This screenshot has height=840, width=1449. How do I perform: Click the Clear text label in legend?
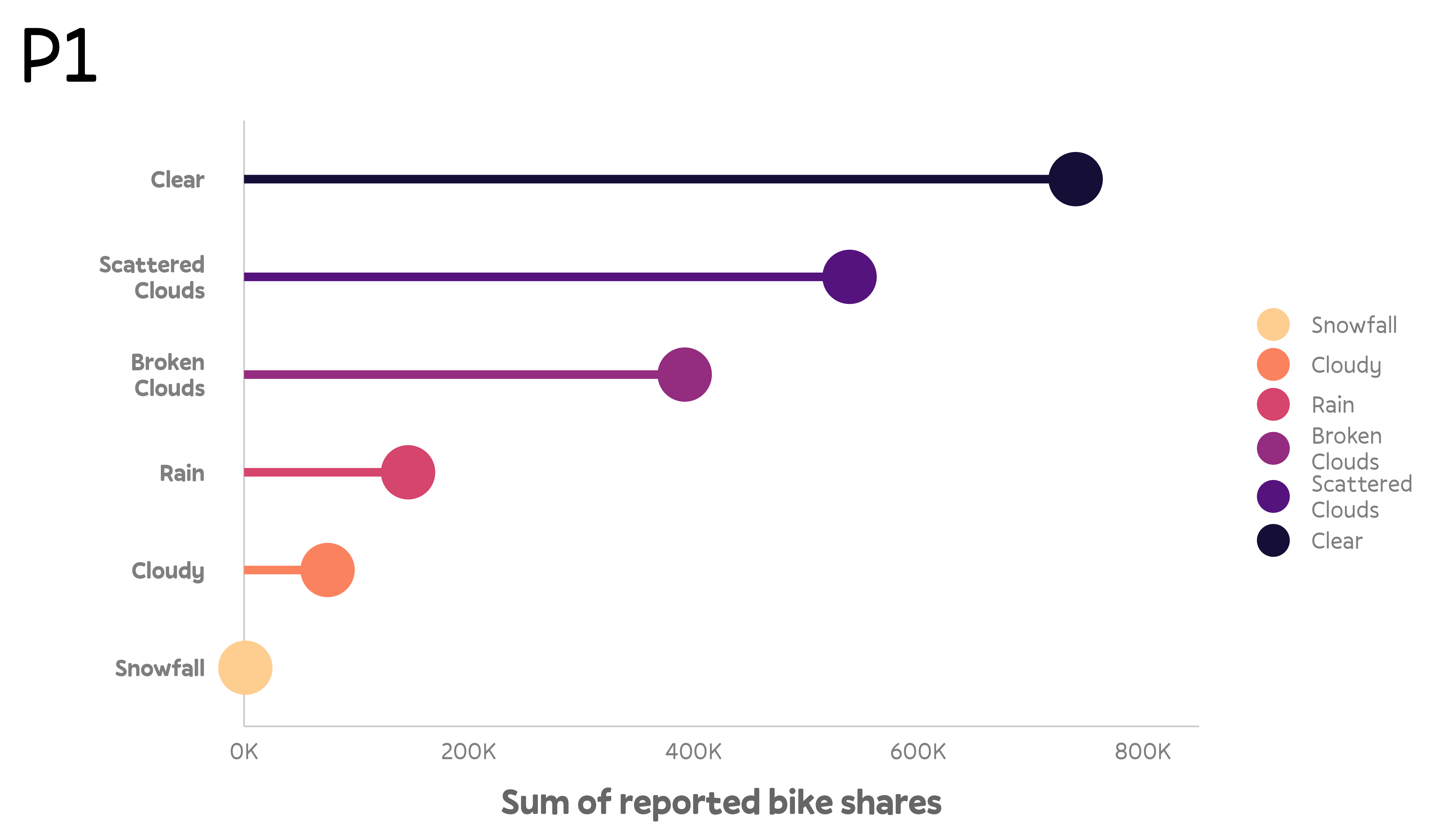pos(1336,541)
